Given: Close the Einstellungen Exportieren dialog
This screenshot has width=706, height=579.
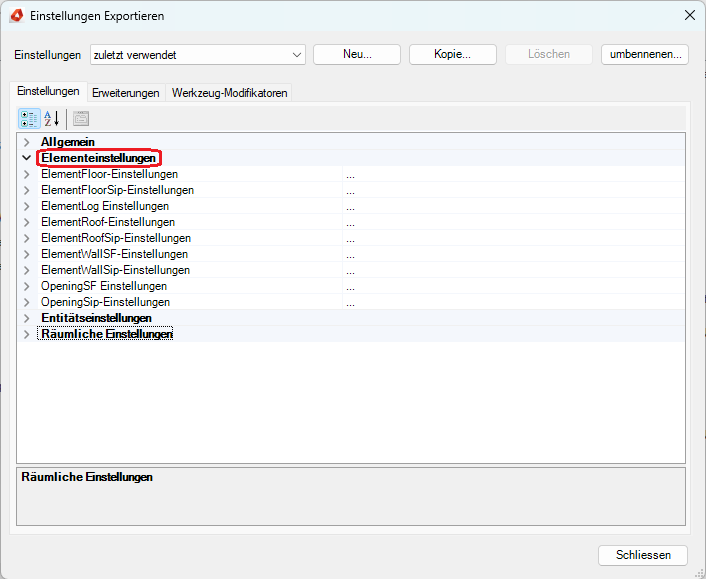Looking at the screenshot, I should tap(690, 15).
